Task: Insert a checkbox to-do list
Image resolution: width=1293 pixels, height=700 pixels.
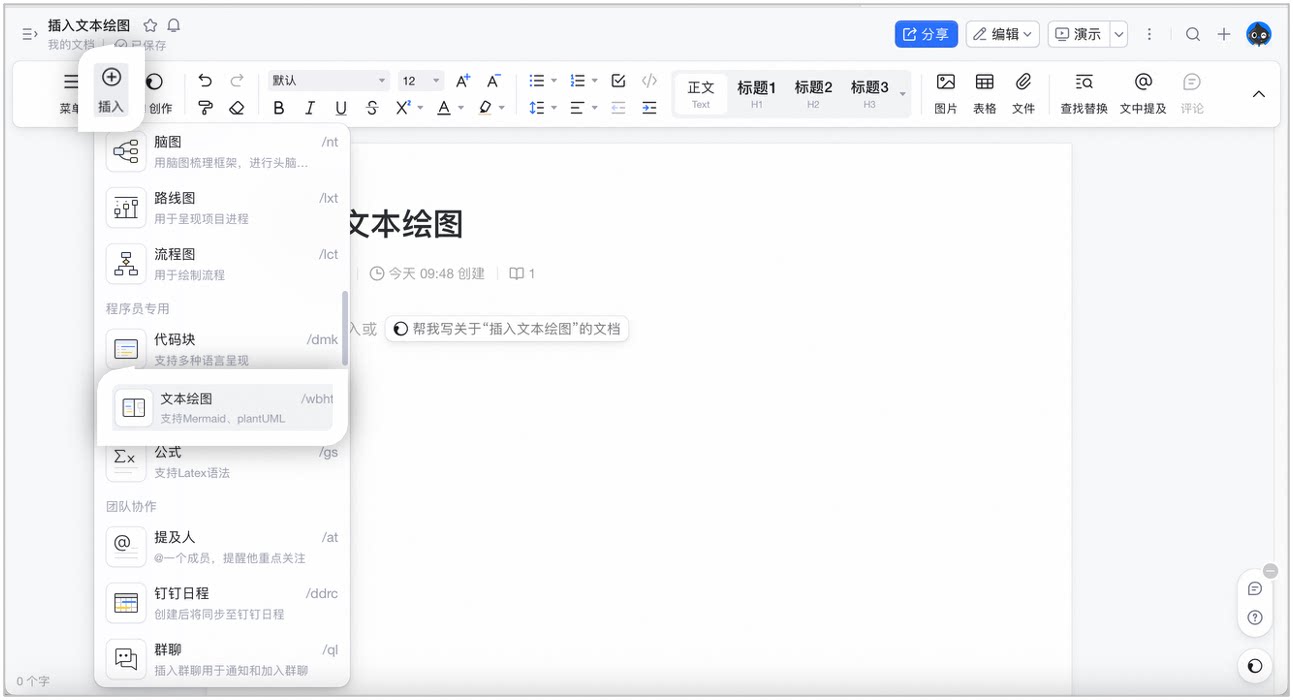Action: pyautogui.click(x=618, y=81)
